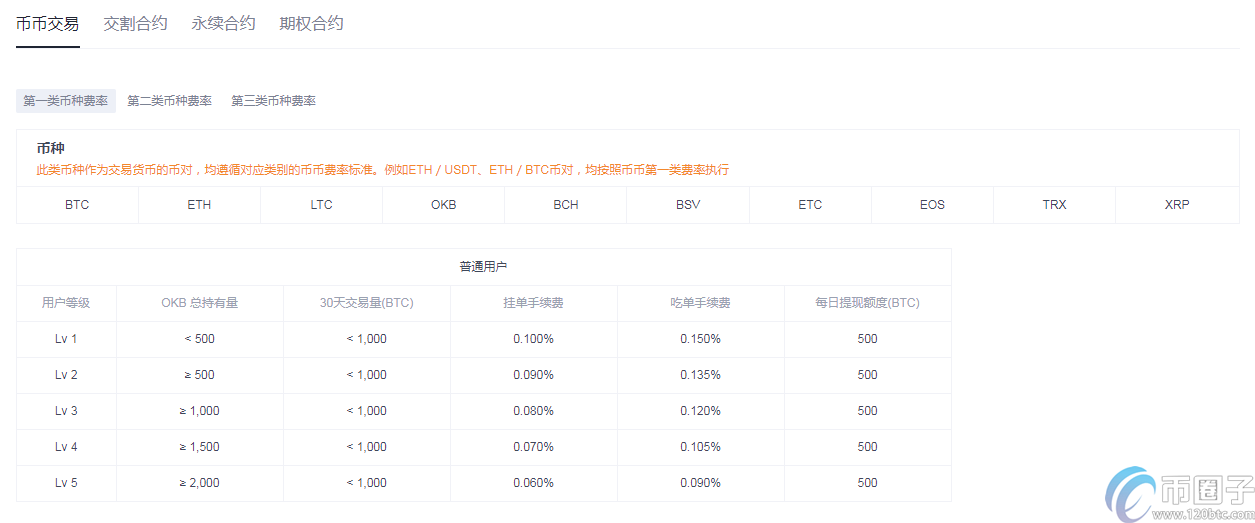Click the 挂单手续费 column header

click(x=533, y=303)
